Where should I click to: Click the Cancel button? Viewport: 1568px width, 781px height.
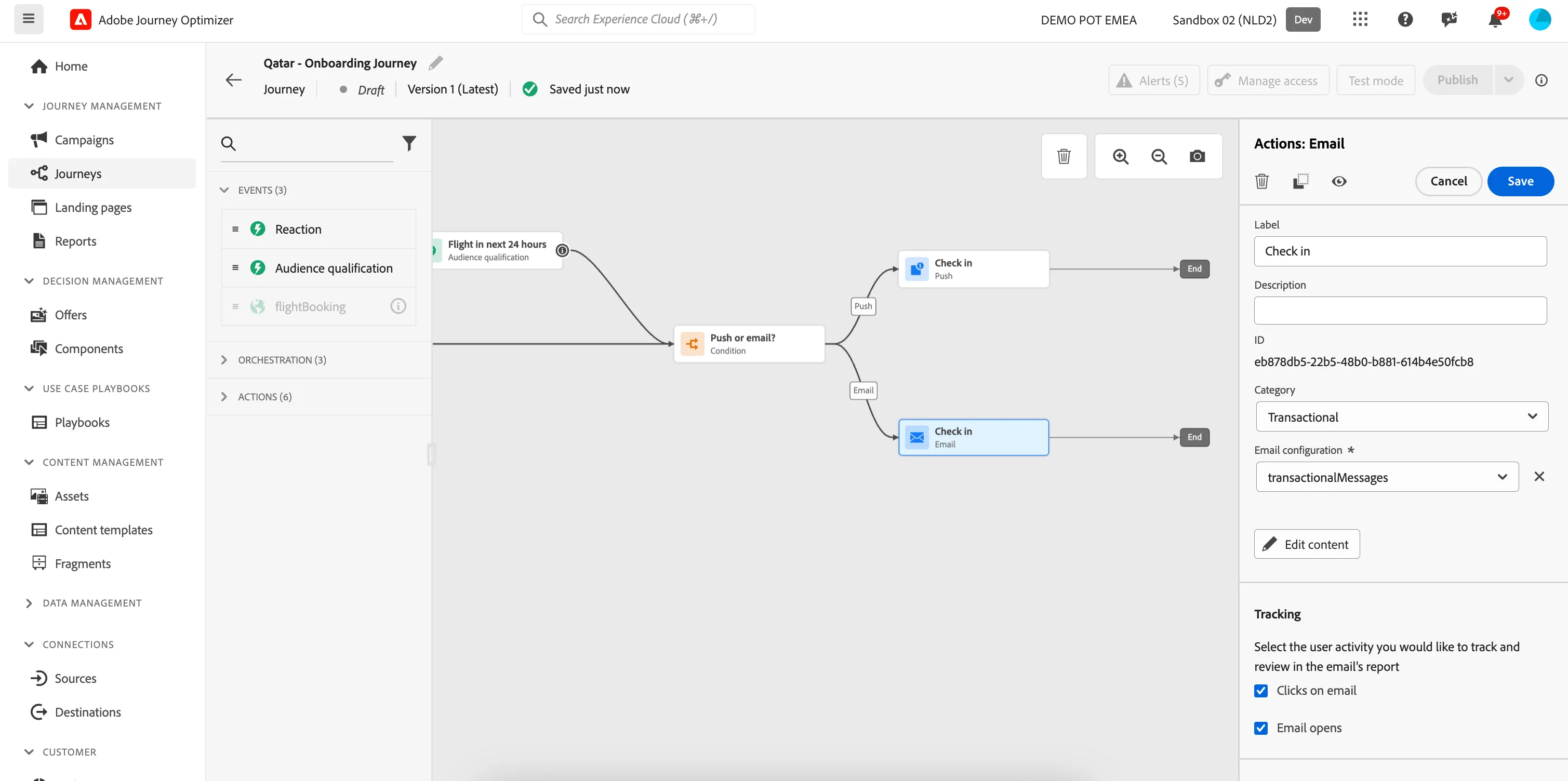[x=1448, y=181]
